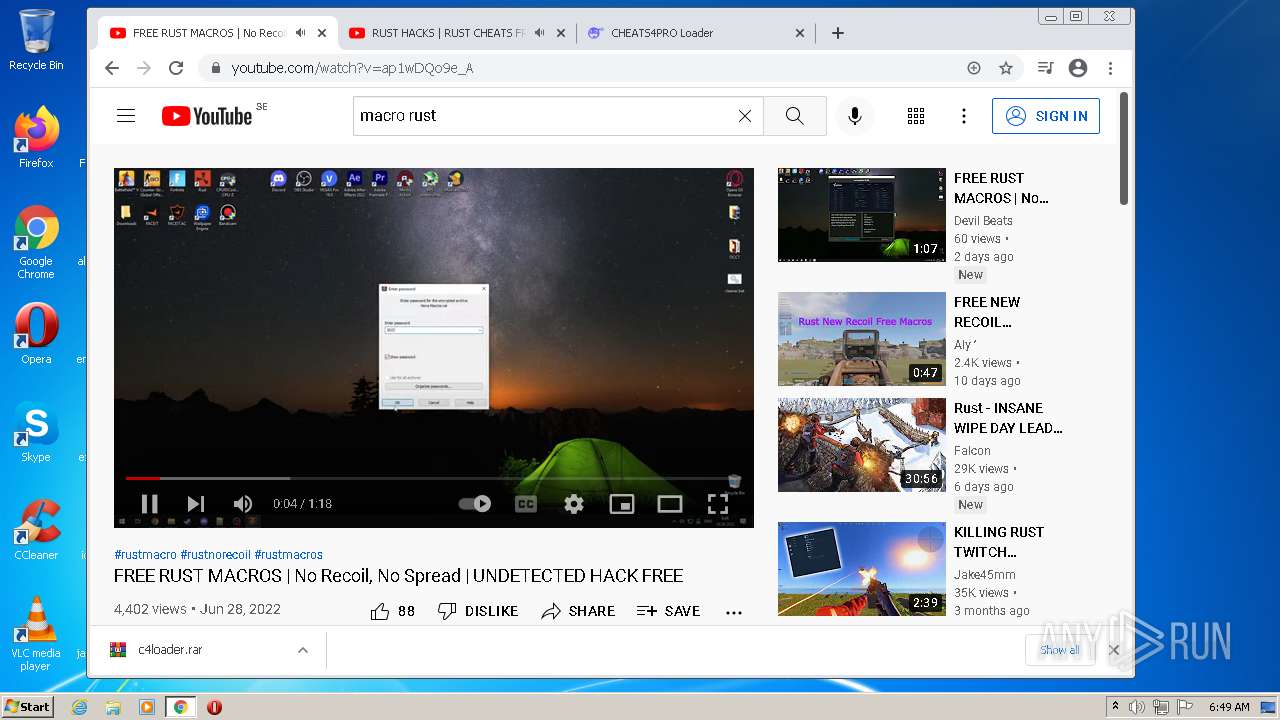The width and height of the screenshot is (1280, 720).
Task: Show all downloads
Action: (1059, 650)
